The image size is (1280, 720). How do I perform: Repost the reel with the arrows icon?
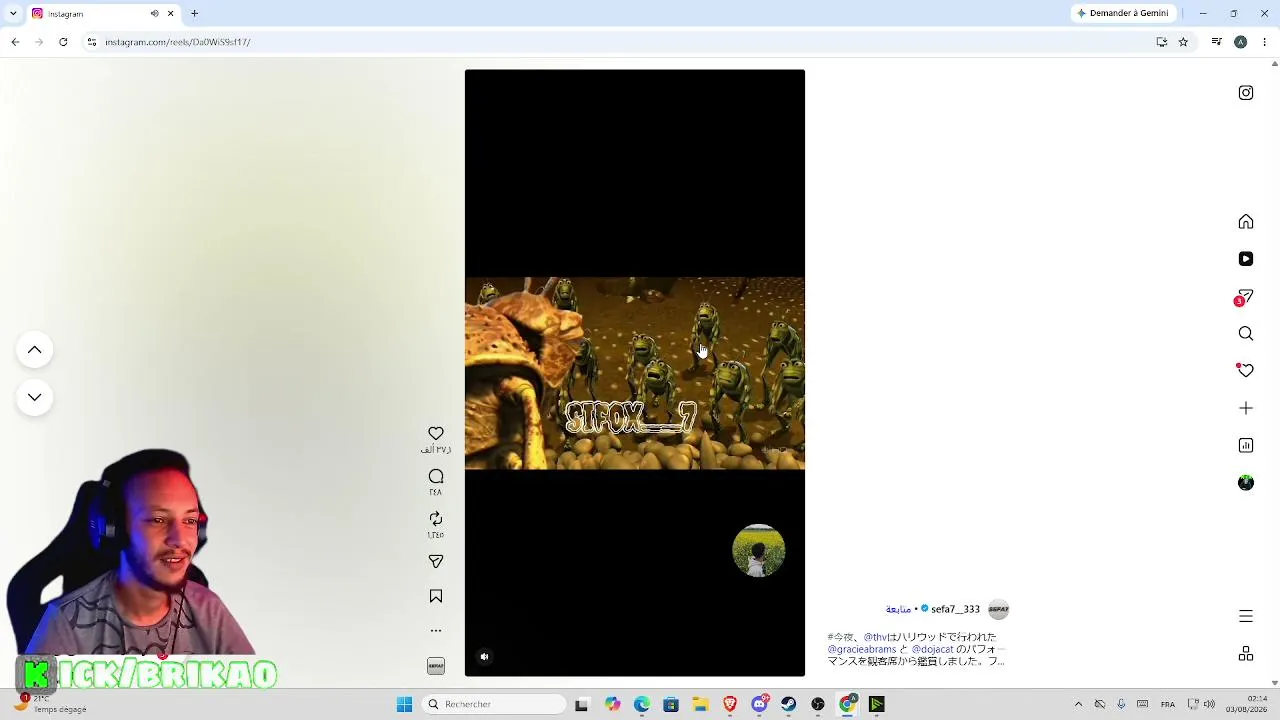point(436,518)
